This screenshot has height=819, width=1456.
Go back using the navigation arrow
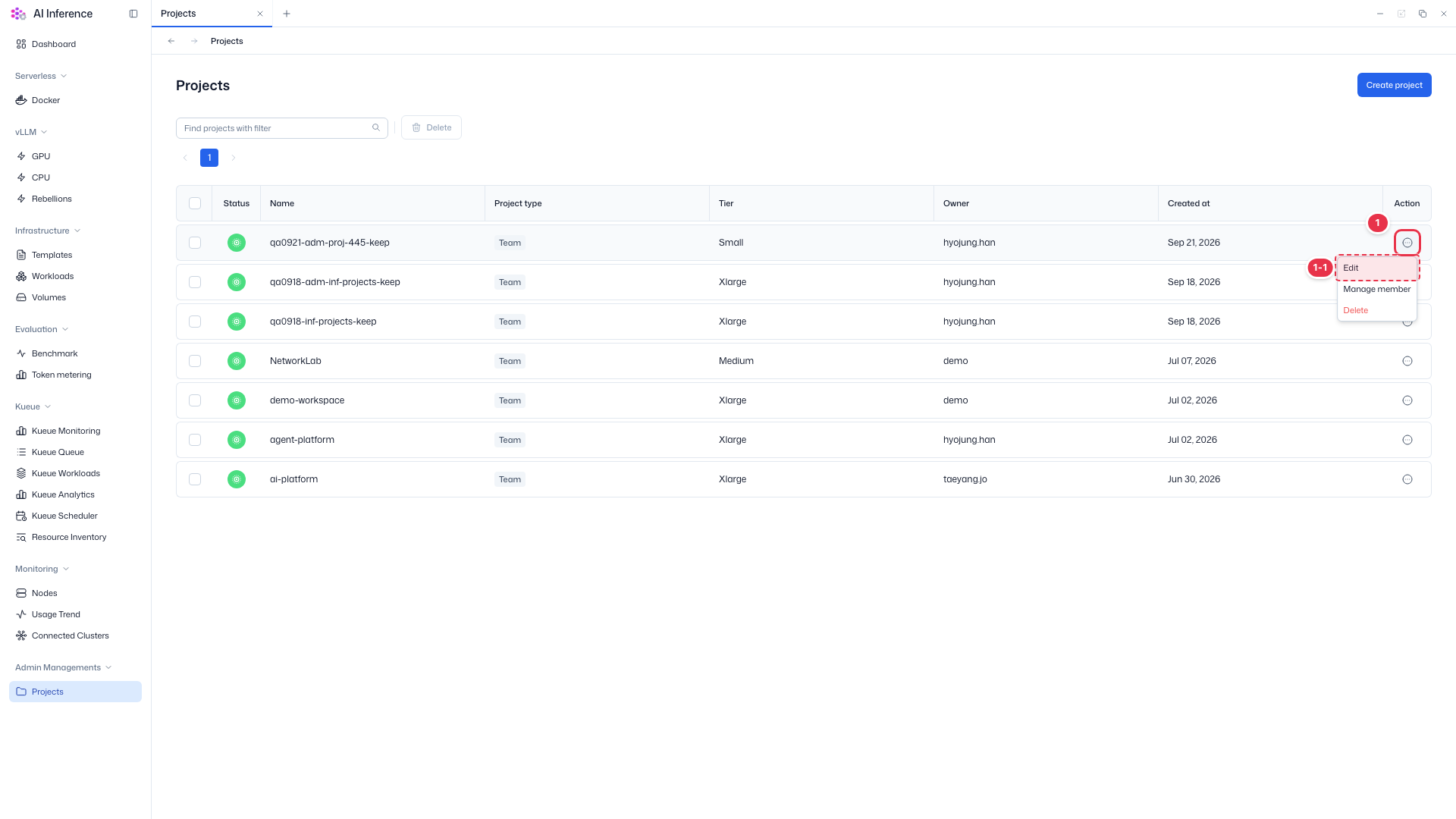pos(171,41)
